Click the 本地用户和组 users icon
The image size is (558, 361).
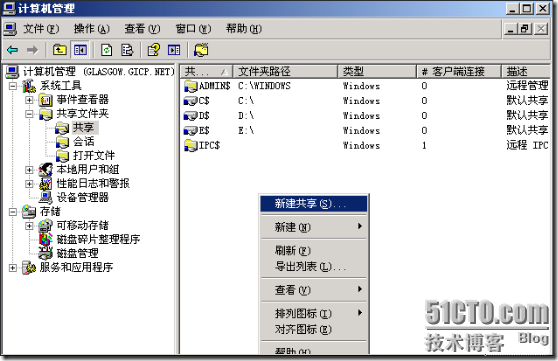[x=46, y=169]
